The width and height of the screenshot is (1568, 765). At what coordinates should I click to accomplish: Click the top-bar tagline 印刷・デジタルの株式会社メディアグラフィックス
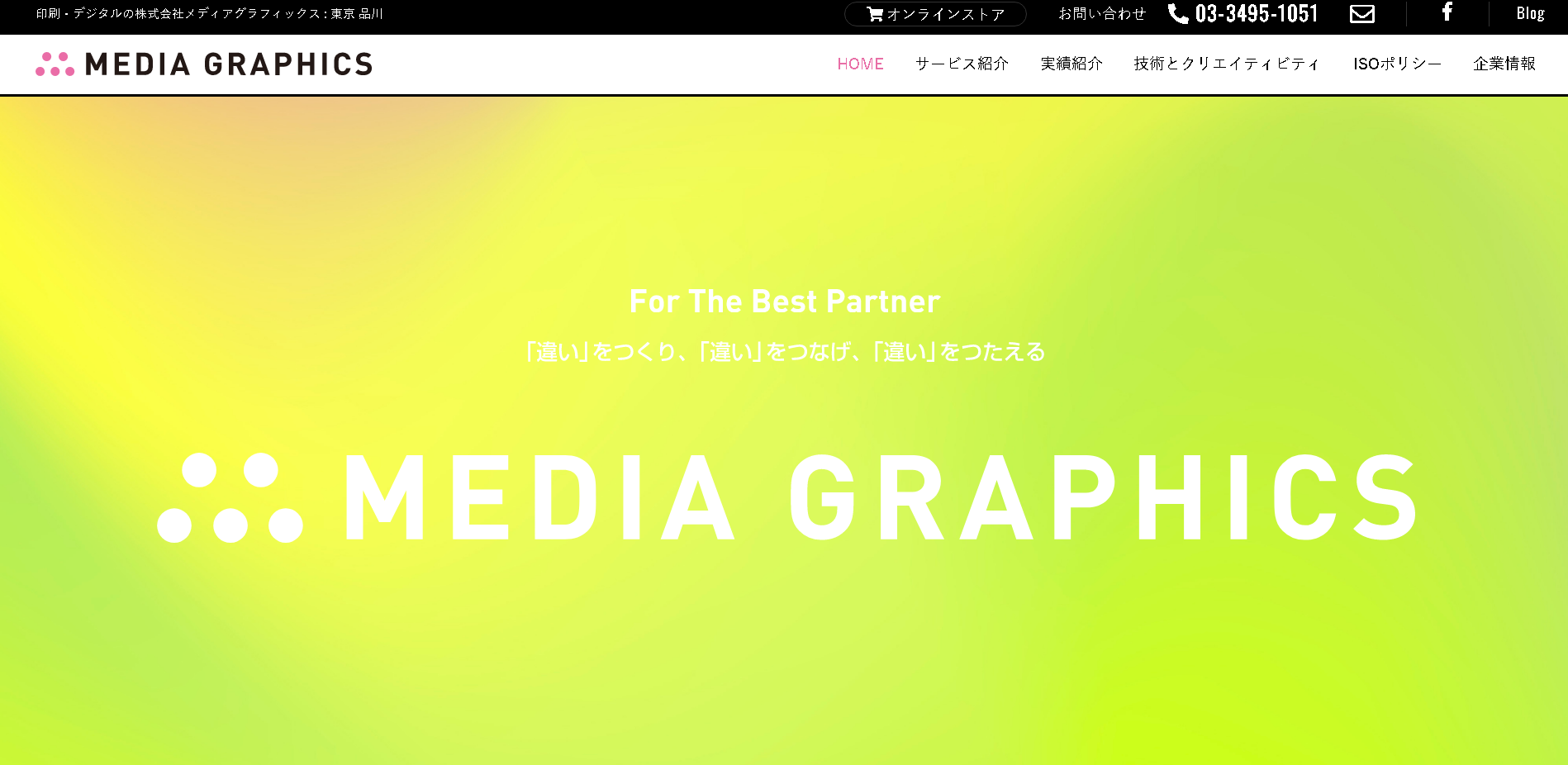(x=210, y=14)
